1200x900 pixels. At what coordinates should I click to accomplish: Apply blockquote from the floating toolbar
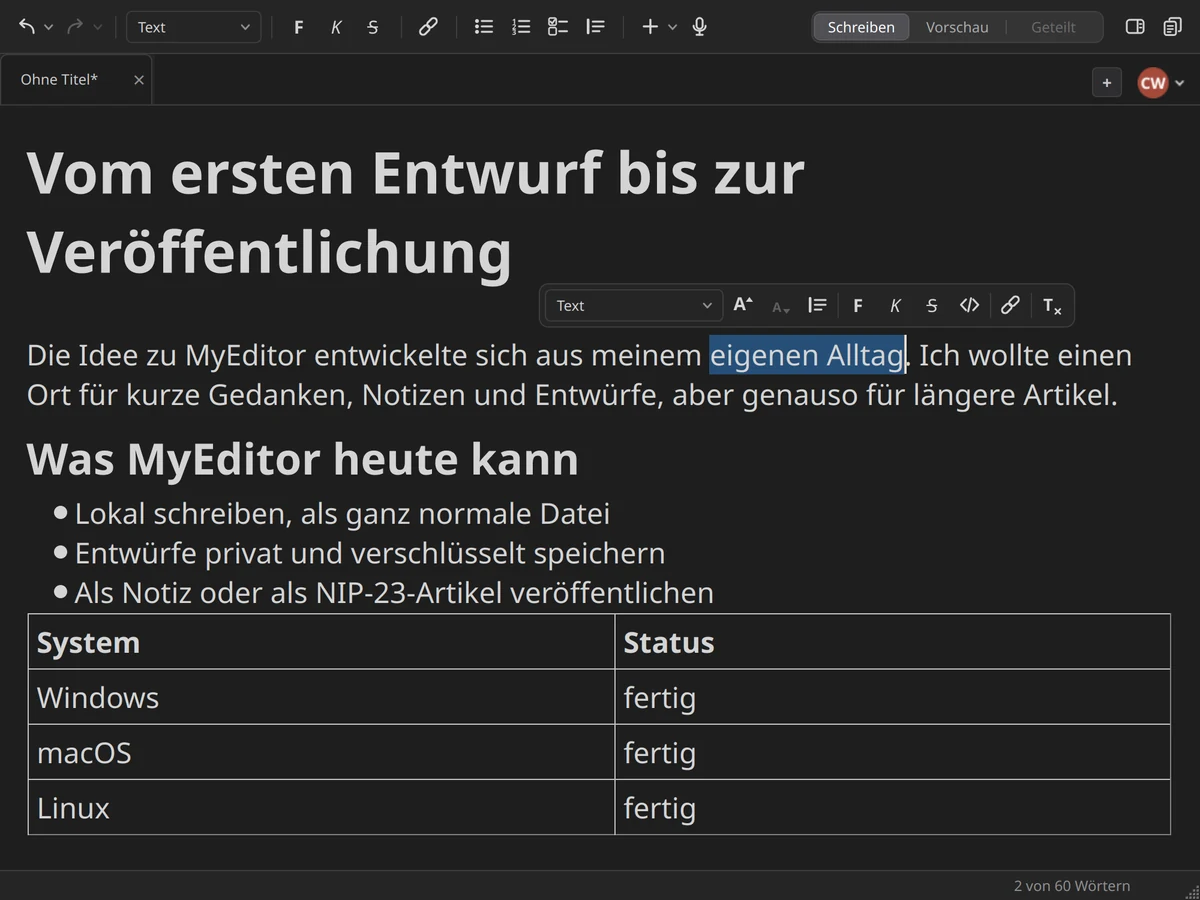pos(818,306)
